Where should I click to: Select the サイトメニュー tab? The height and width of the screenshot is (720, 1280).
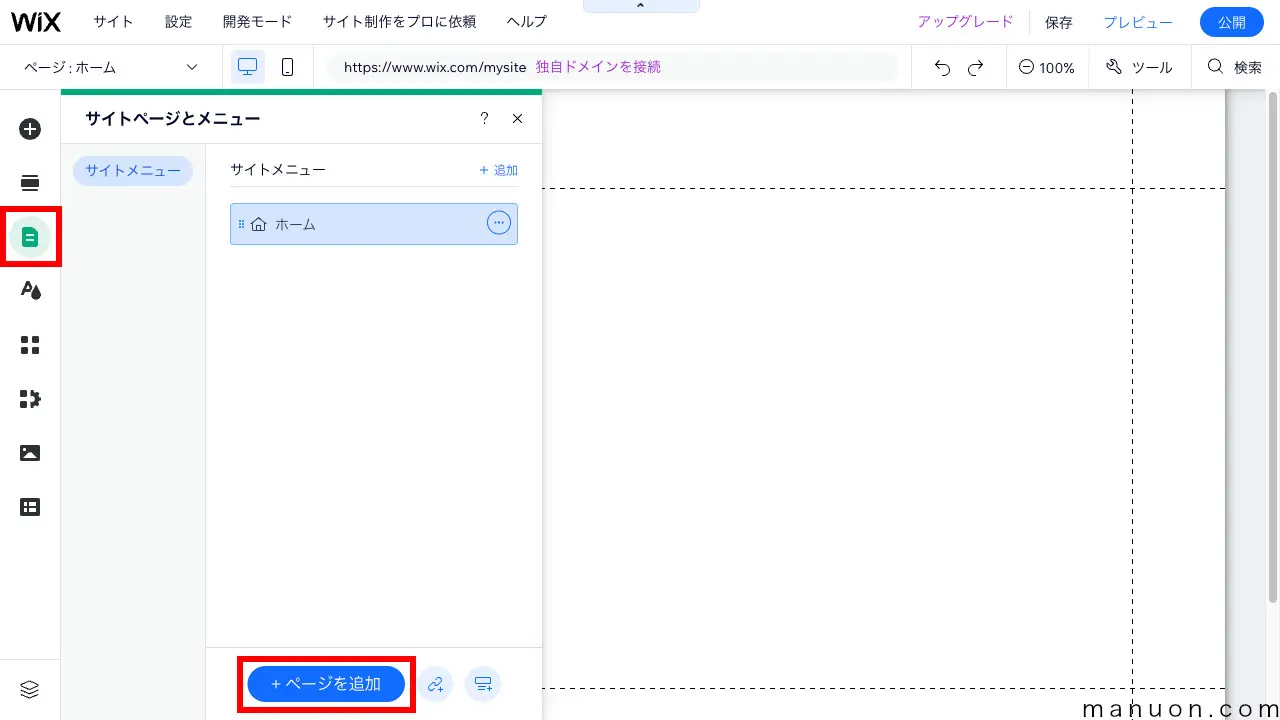[132, 170]
